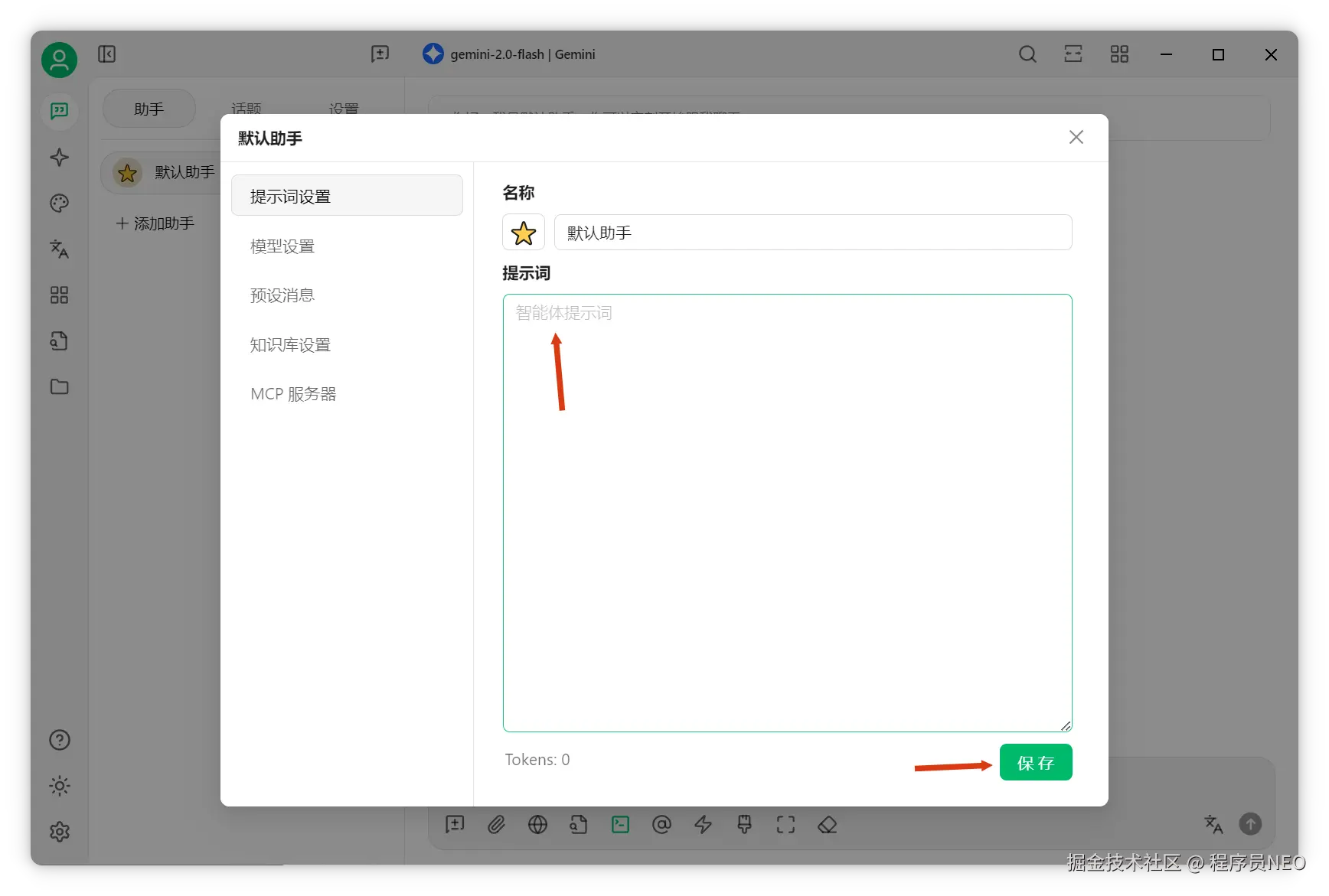Click the mini apps grid icon in header

tap(1119, 54)
